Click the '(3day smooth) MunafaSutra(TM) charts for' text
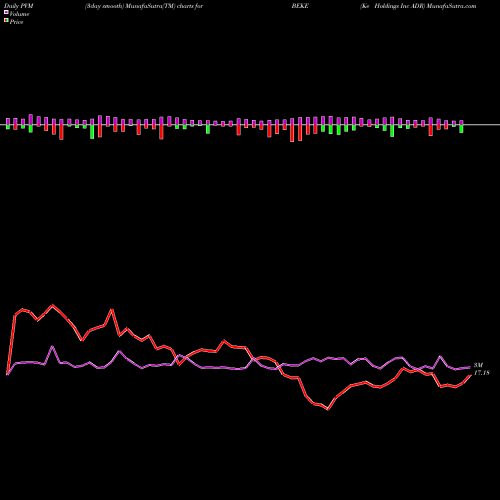500x500 pixels. (144, 6)
